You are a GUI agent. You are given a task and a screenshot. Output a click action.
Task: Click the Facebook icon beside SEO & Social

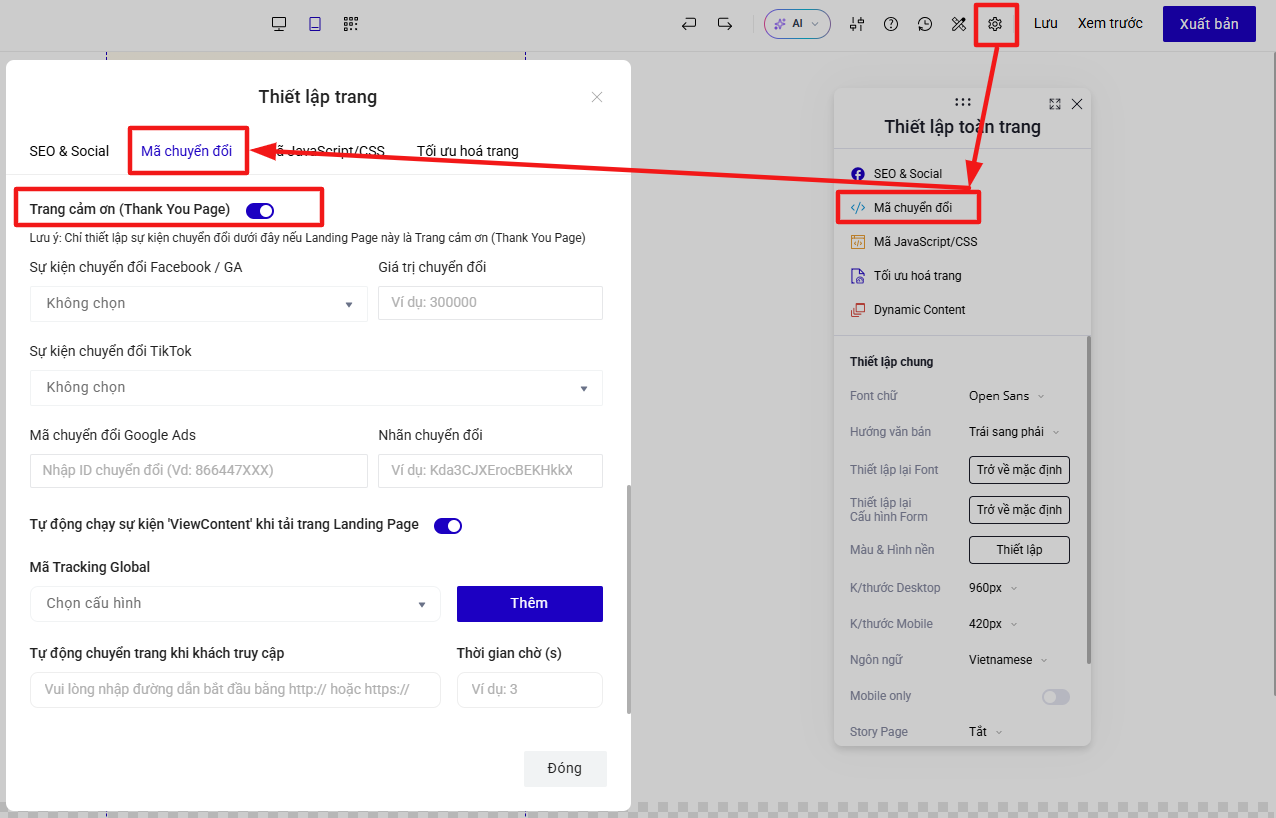pyautogui.click(x=857, y=174)
